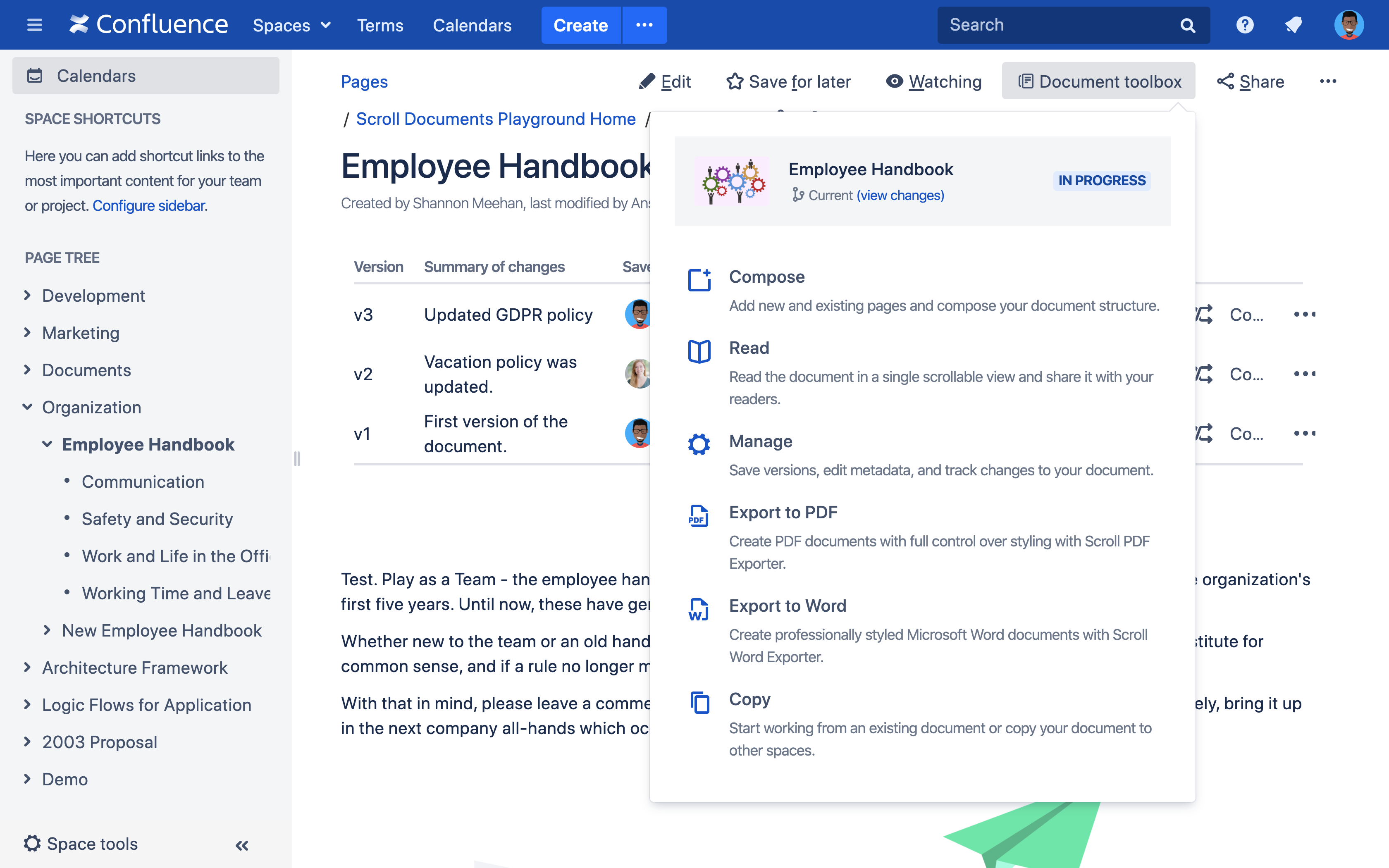Open the Calendars menu in header
This screenshot has width=1389, height=868.
click(x=472, y=25)
